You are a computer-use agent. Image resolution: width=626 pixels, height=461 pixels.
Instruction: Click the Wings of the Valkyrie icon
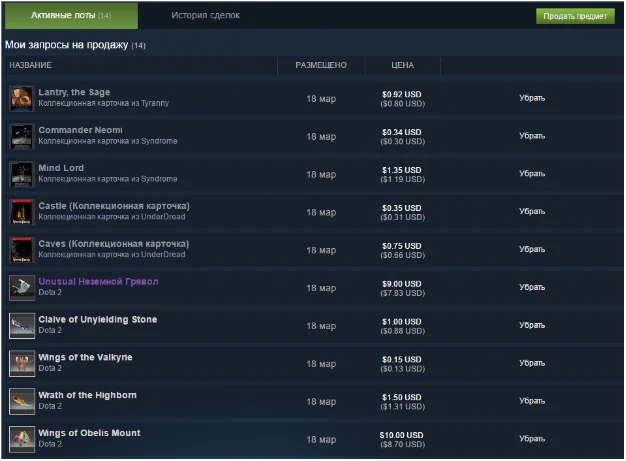[x=21, y=363]
